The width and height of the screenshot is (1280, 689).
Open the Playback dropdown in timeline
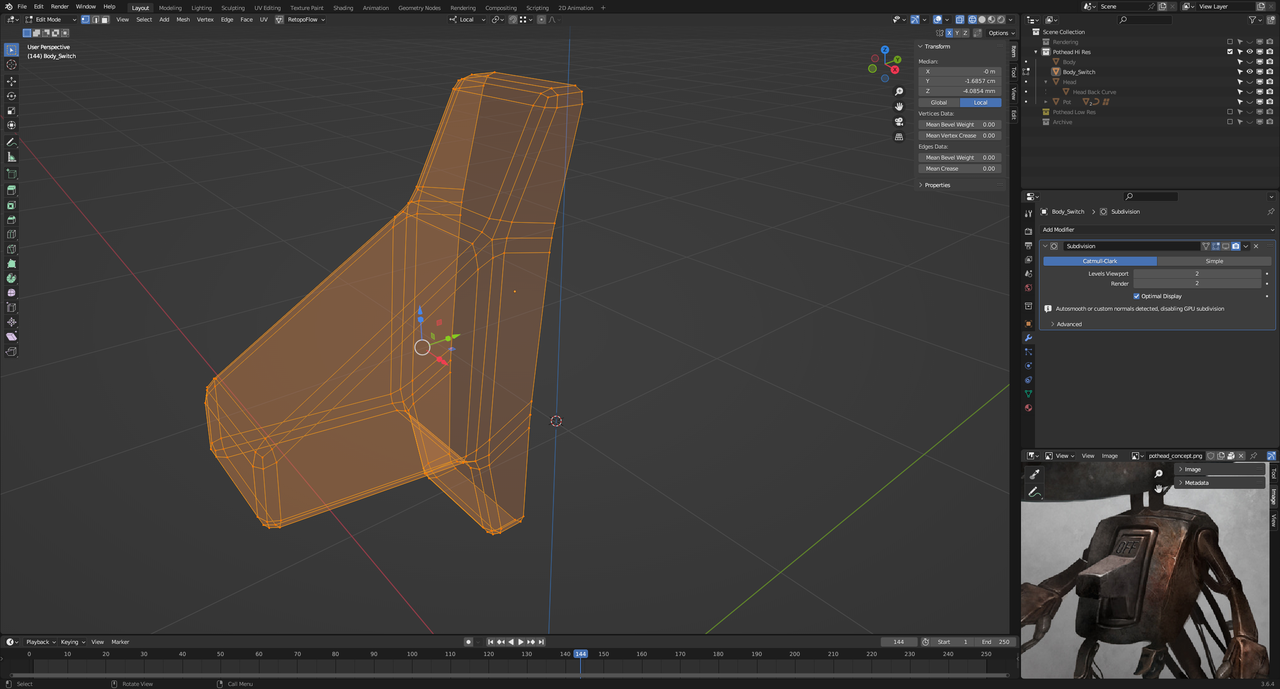click(x=40, y=642)
